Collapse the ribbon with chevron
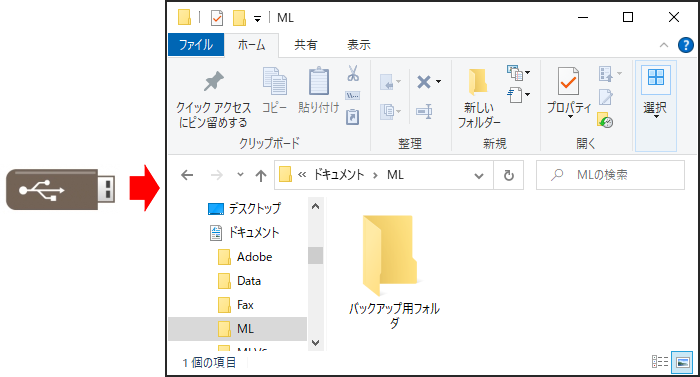 pyautogui.click(x=664, y=45)
